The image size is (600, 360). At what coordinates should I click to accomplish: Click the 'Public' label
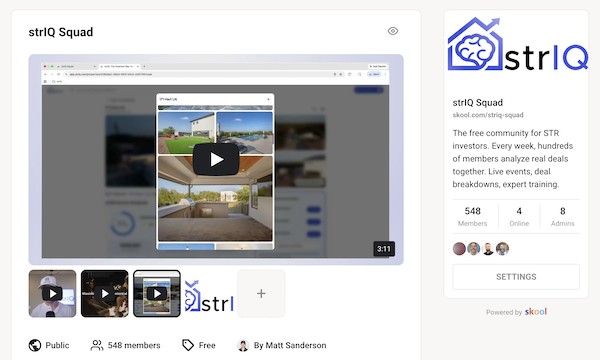[57, 345]
